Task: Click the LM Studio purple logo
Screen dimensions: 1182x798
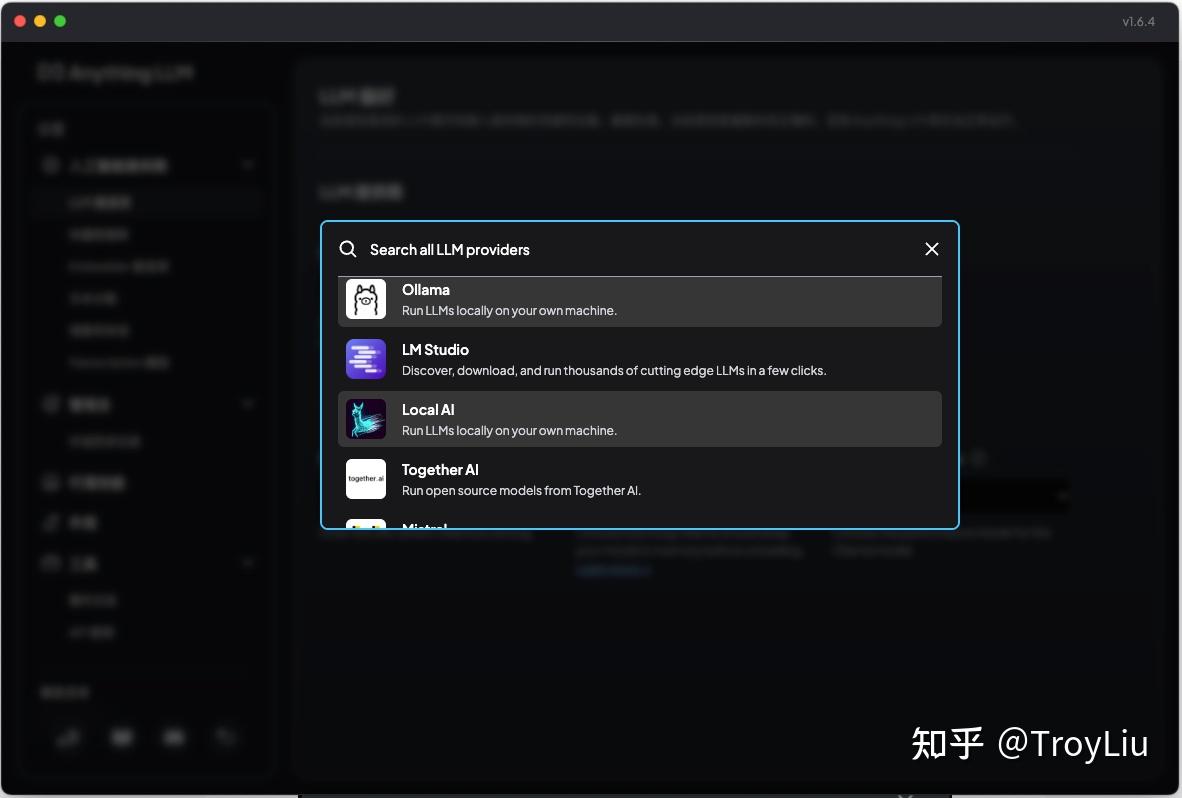Action: [366, 359]
